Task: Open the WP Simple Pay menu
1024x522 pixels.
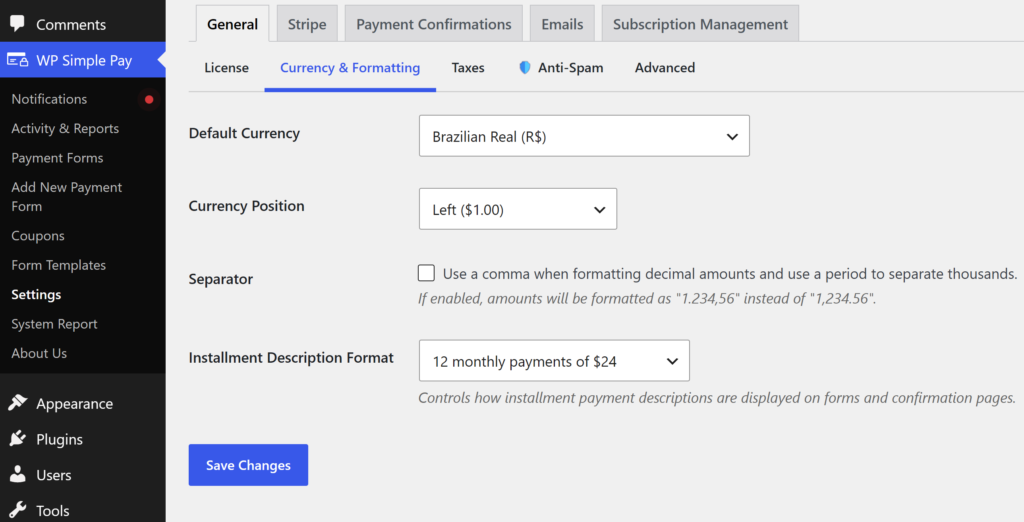Action: 83,60
